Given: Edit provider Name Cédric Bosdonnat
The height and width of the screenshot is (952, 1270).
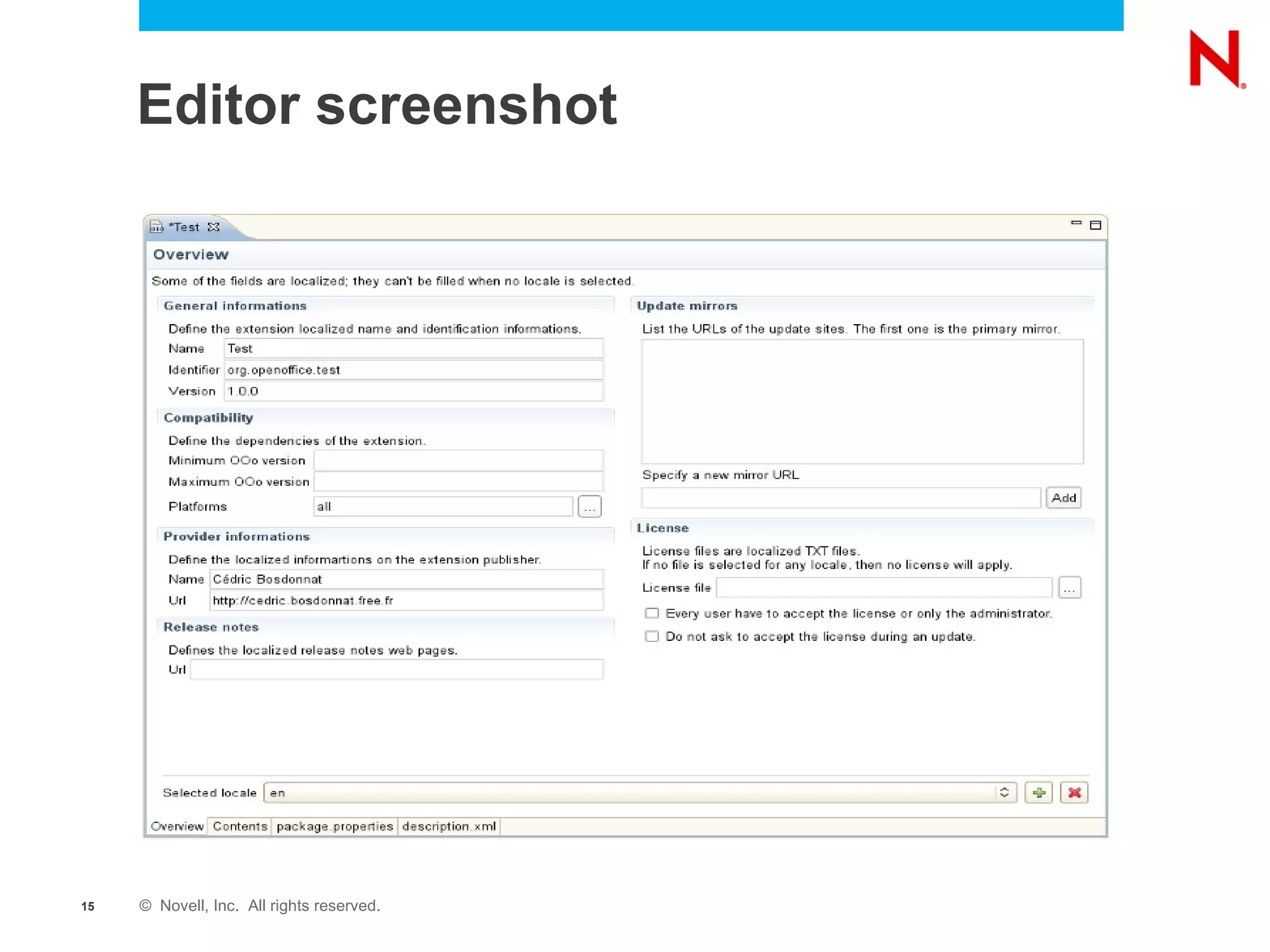Looking at the screenshot, I should 406,580.
